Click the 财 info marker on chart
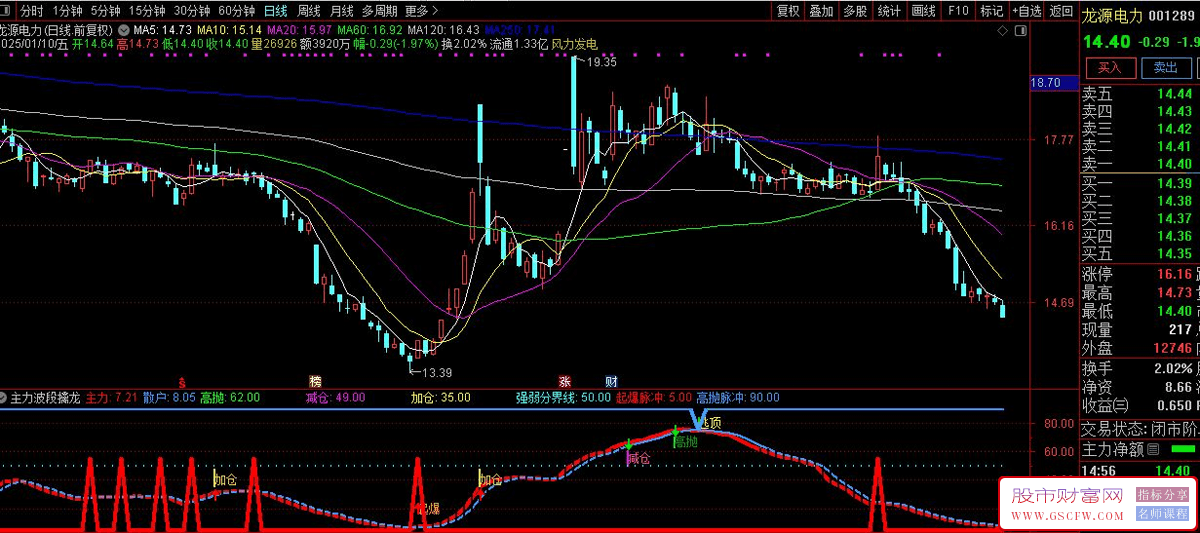 (611, 381)
